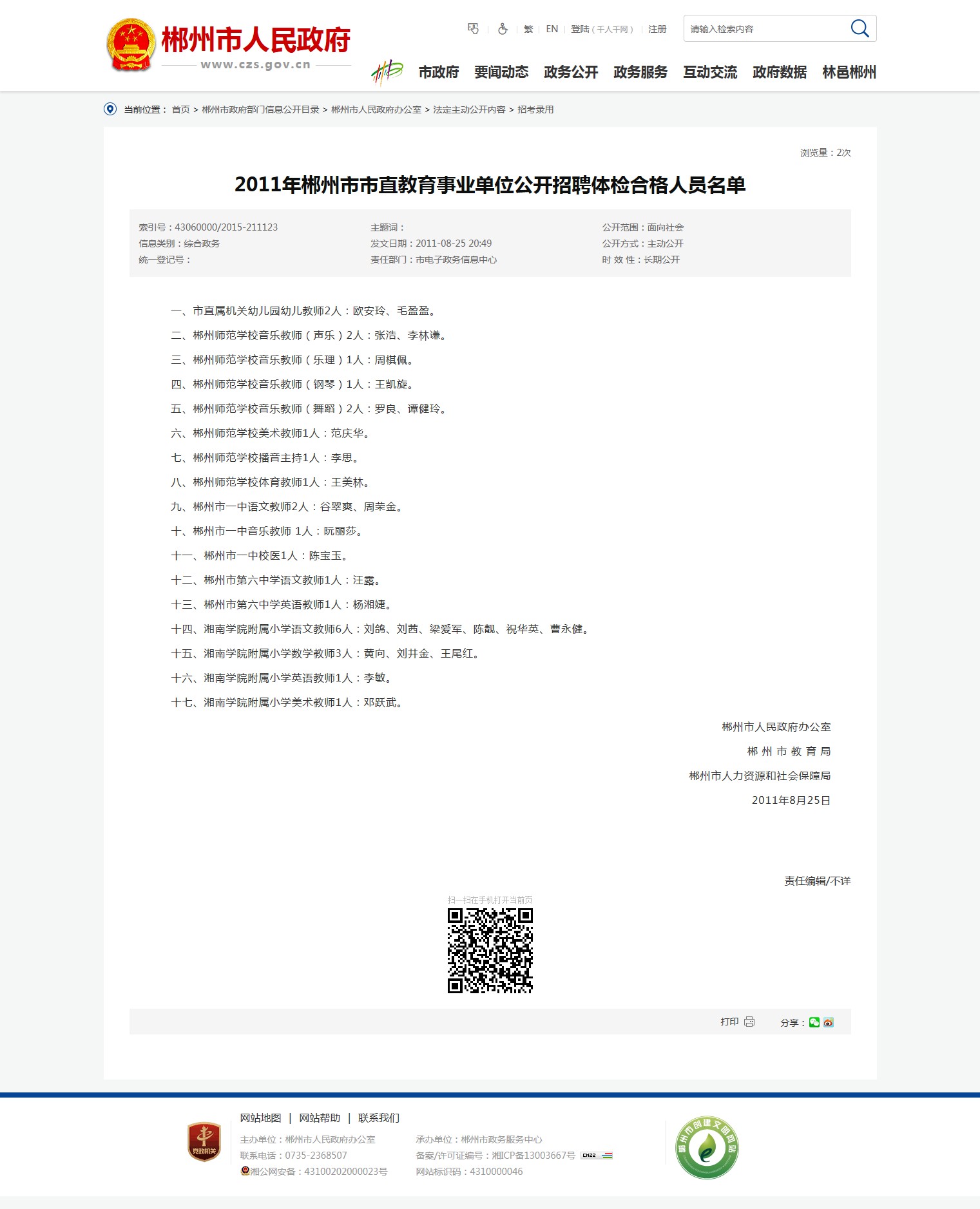Viewport: 980px width, 1209px height.
Task: Switch language to EN
Action: click(552, 29)
